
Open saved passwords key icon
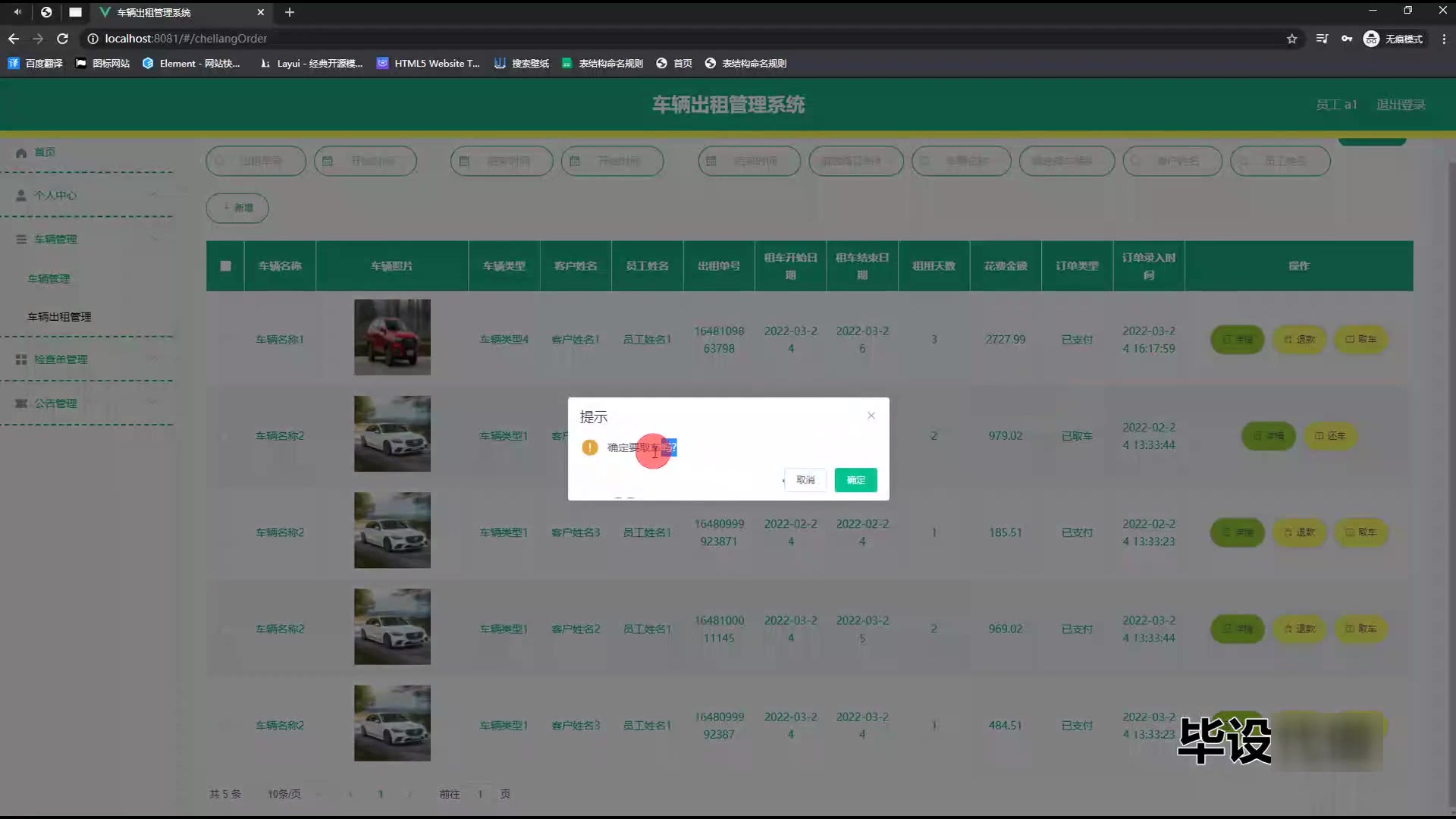(1347, 39)
